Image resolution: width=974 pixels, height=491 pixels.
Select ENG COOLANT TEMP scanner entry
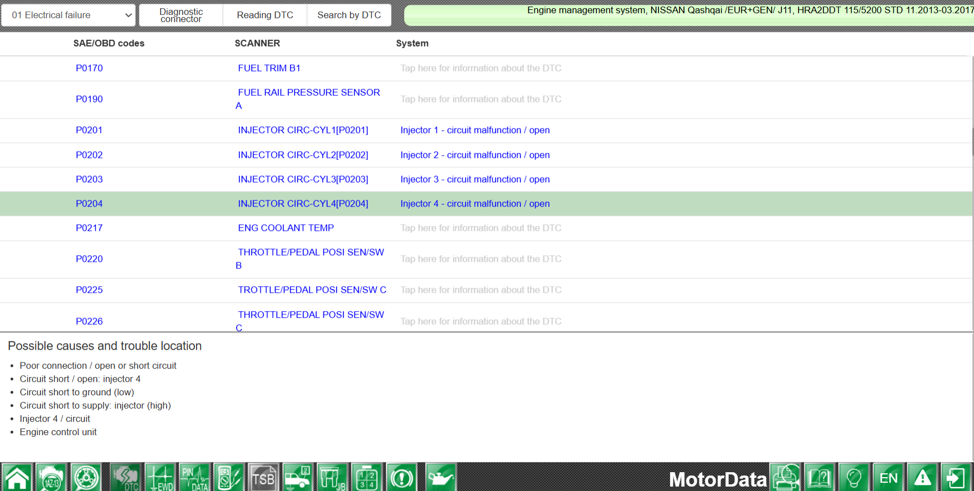[286, 228]
